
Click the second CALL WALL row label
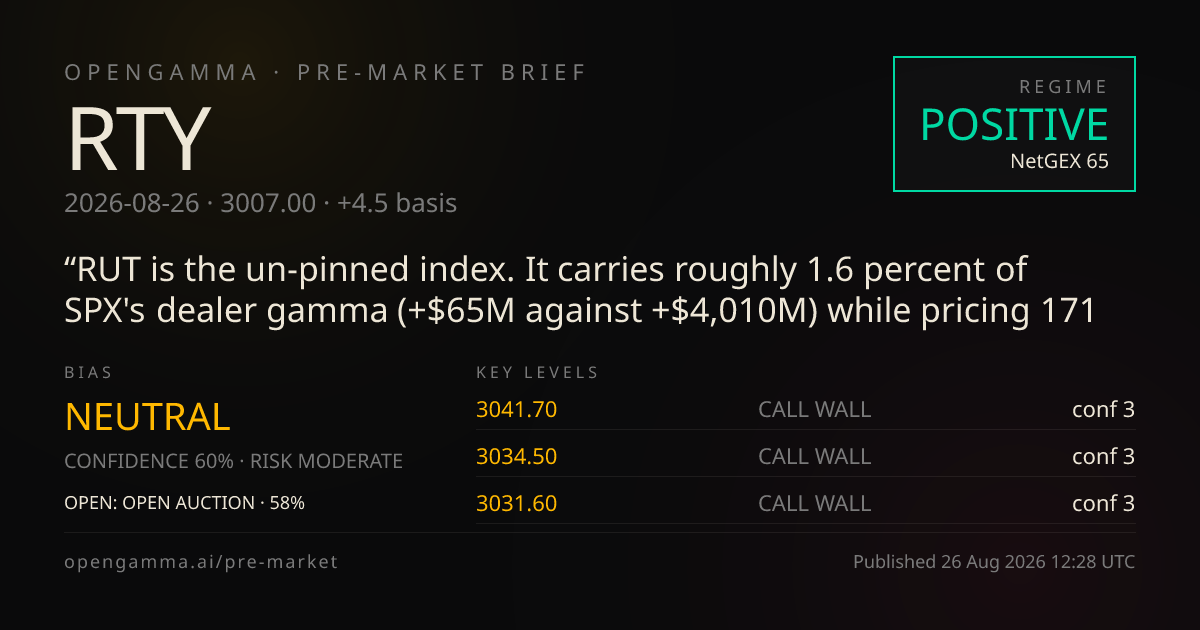coord(814,456)
